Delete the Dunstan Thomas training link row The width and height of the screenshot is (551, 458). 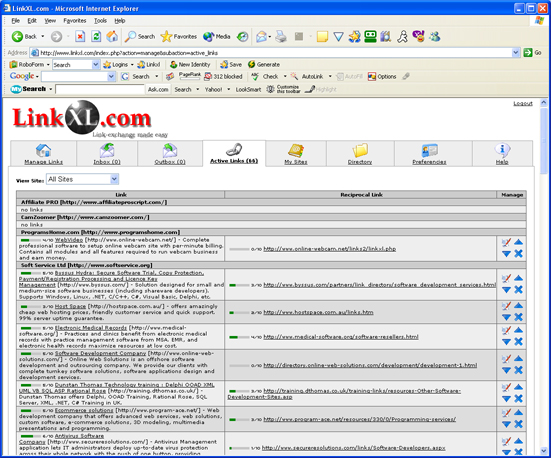518,399
